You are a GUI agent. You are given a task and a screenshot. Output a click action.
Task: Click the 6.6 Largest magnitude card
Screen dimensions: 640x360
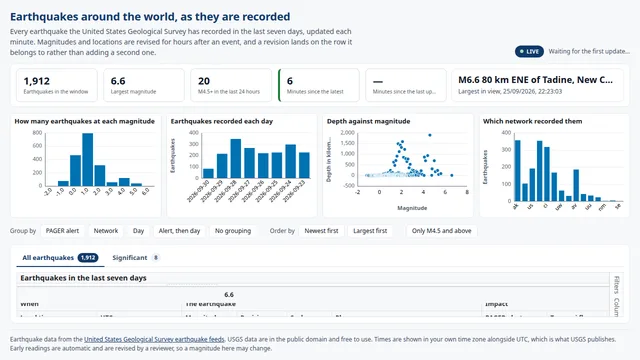pos(144,85)
